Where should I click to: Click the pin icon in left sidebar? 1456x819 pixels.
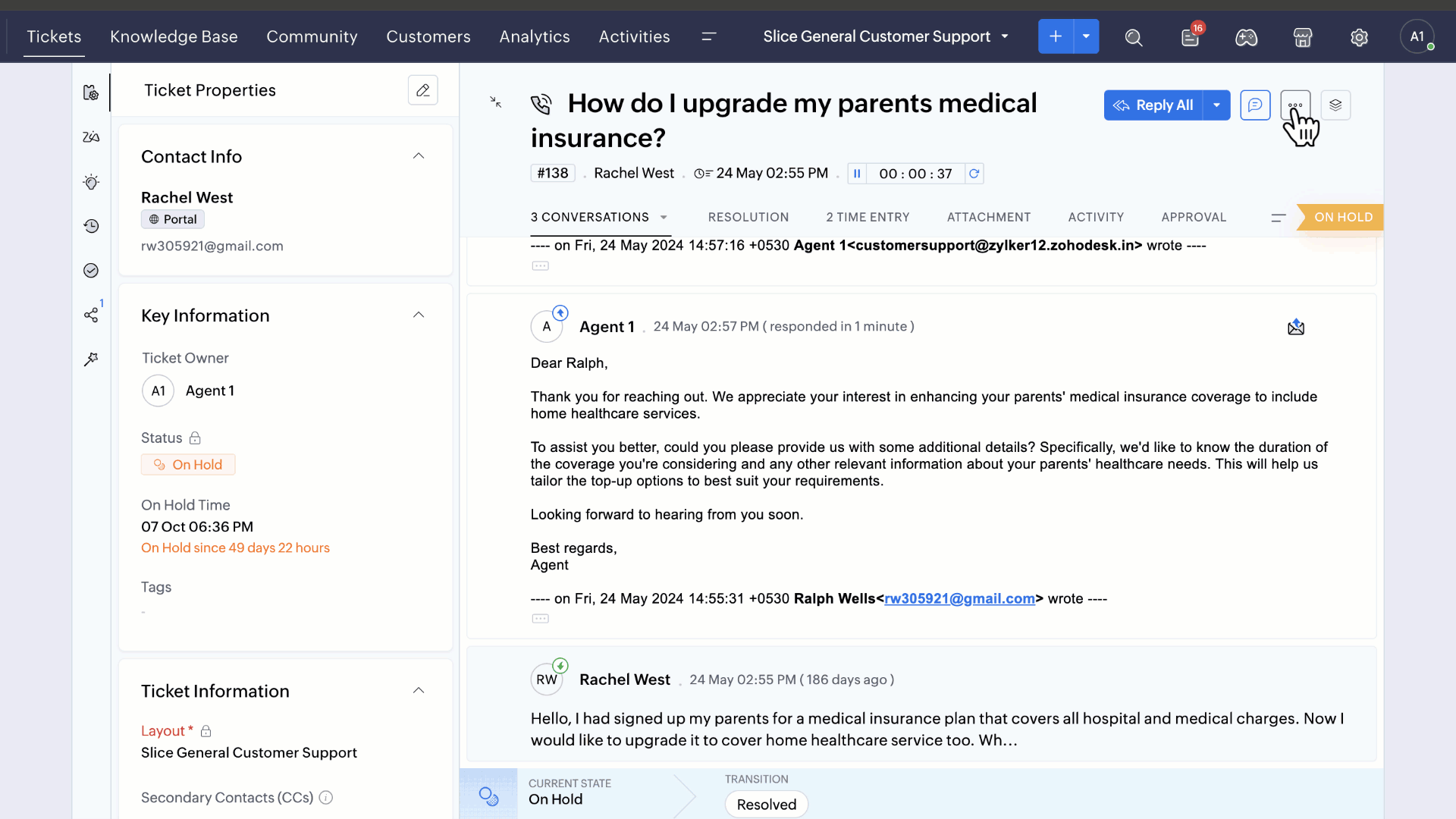pyautogui.click(x=91, y=359)
